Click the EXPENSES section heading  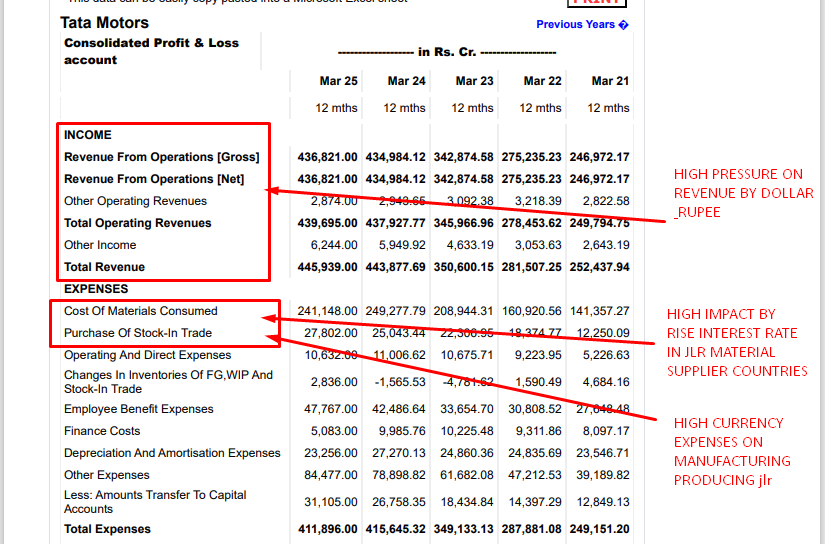96,289
